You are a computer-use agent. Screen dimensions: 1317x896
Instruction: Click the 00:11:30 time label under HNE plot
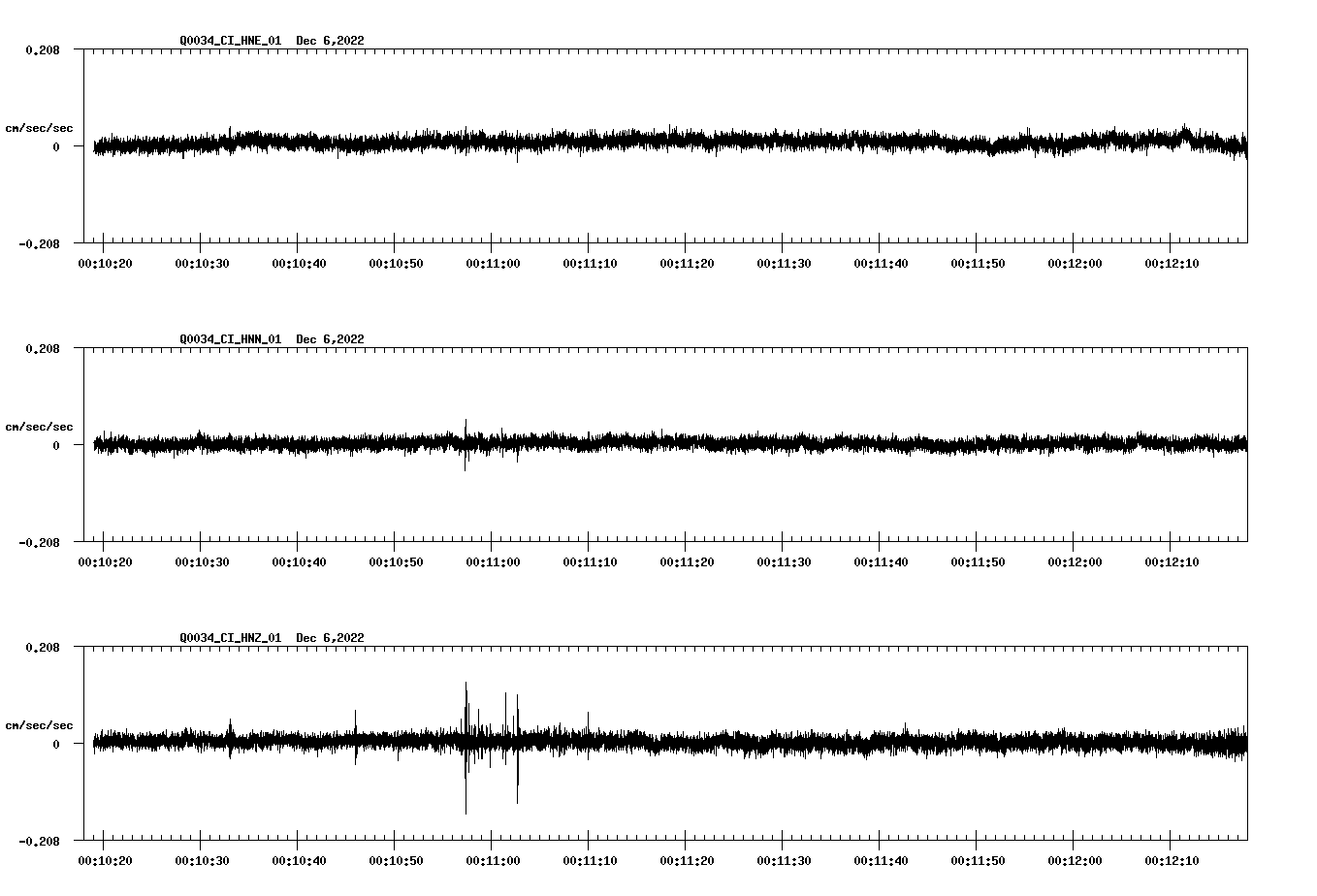(784, 264)
